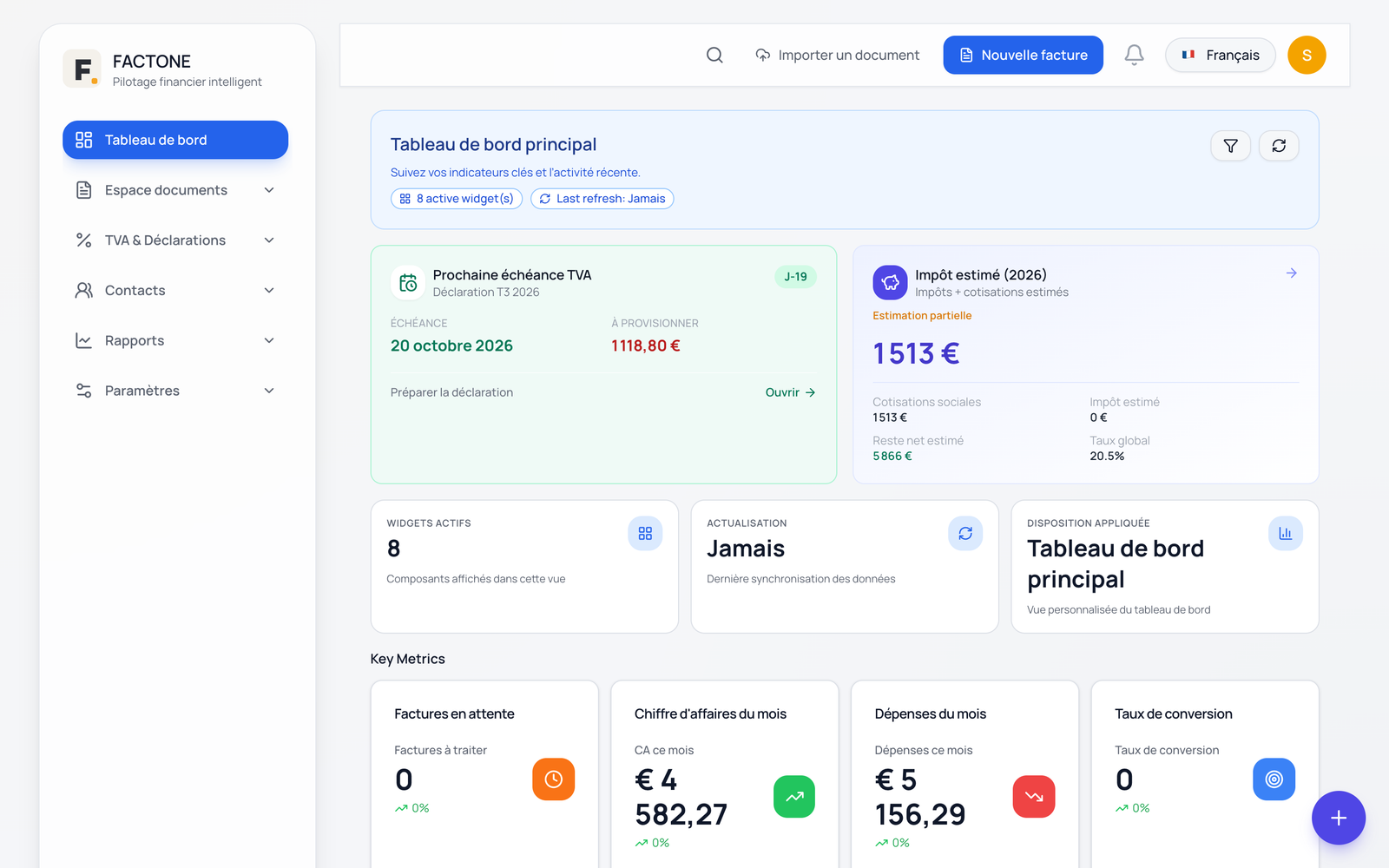Click the Estimation partielle label
Image resolution: width=1389 pixels, height=868 pixels.
click(x=922, y=316)
